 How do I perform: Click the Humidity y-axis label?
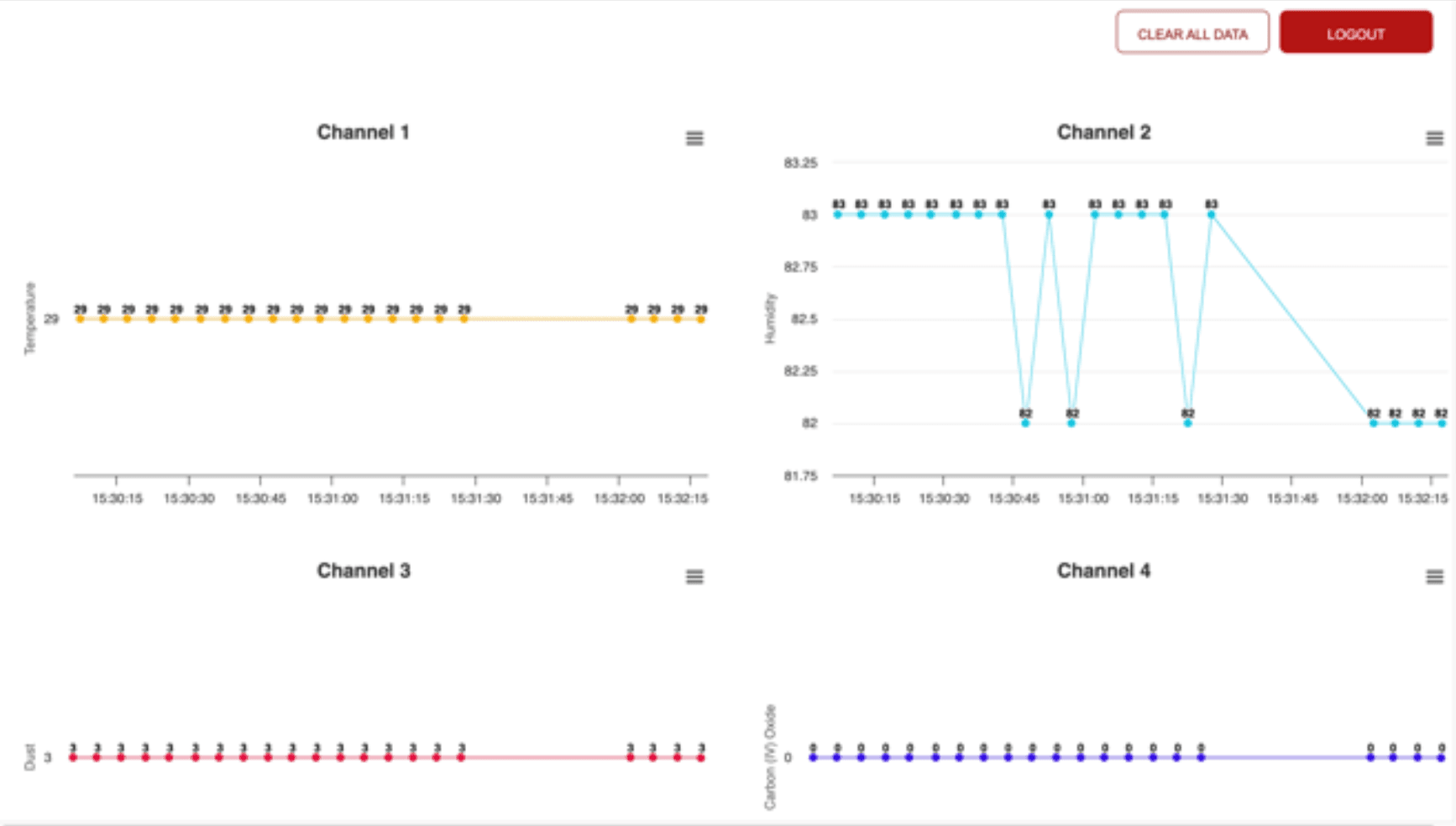pos(768,319)
